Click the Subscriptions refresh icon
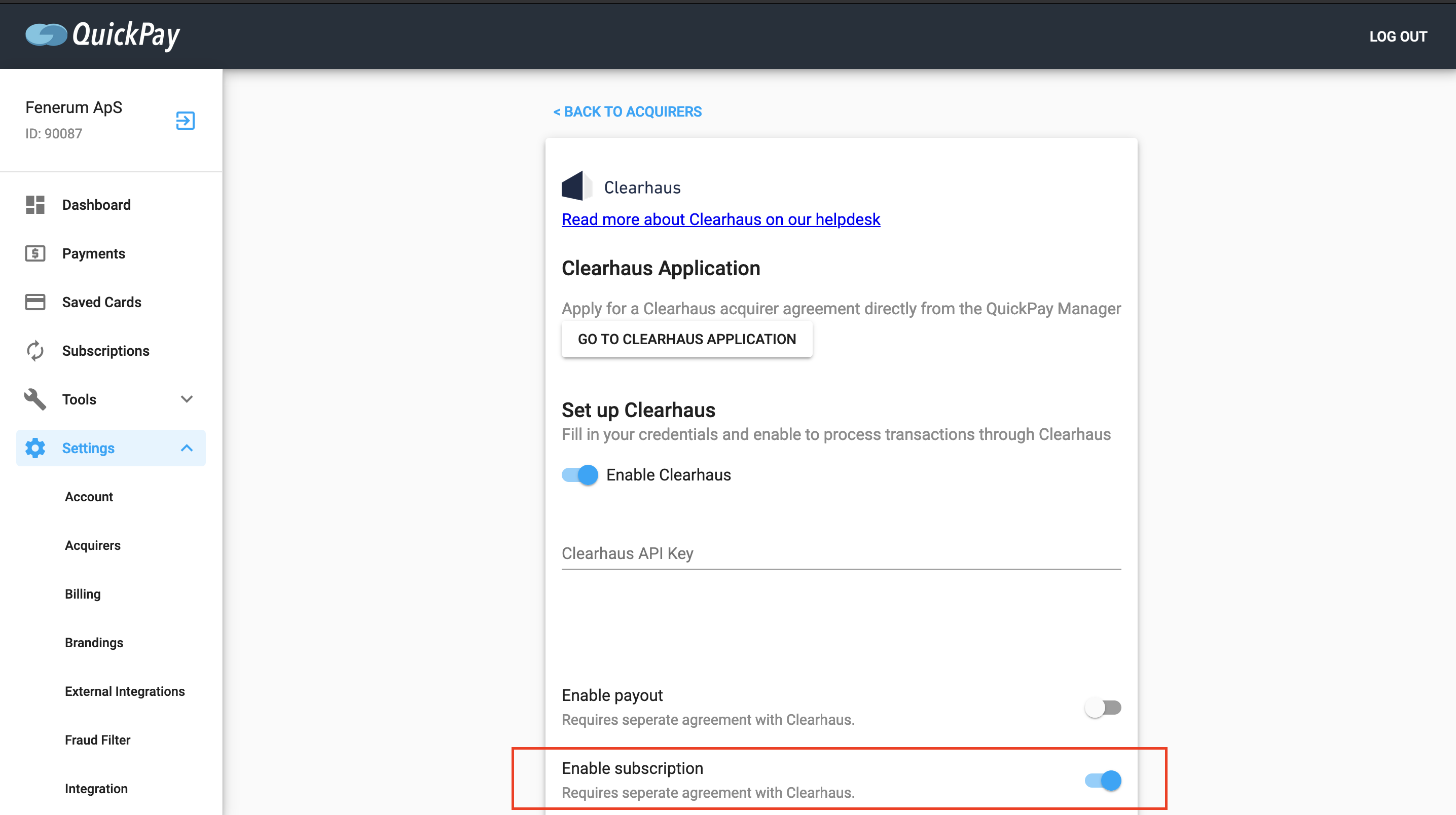The image size is (1456, 815). 35,350
